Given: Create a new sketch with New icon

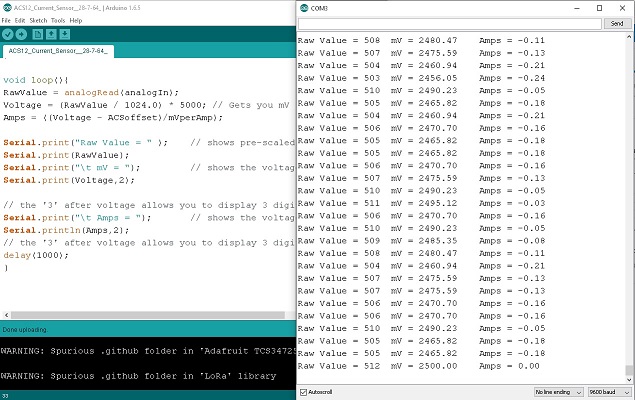Looking at the screenshot, I should (38, 34).
